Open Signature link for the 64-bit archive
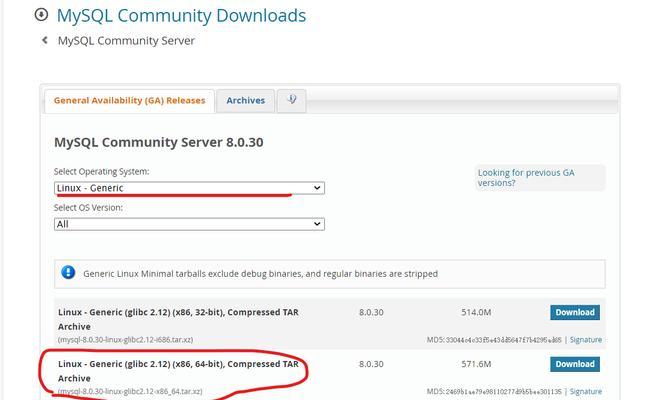 click(x=586, y=392)
